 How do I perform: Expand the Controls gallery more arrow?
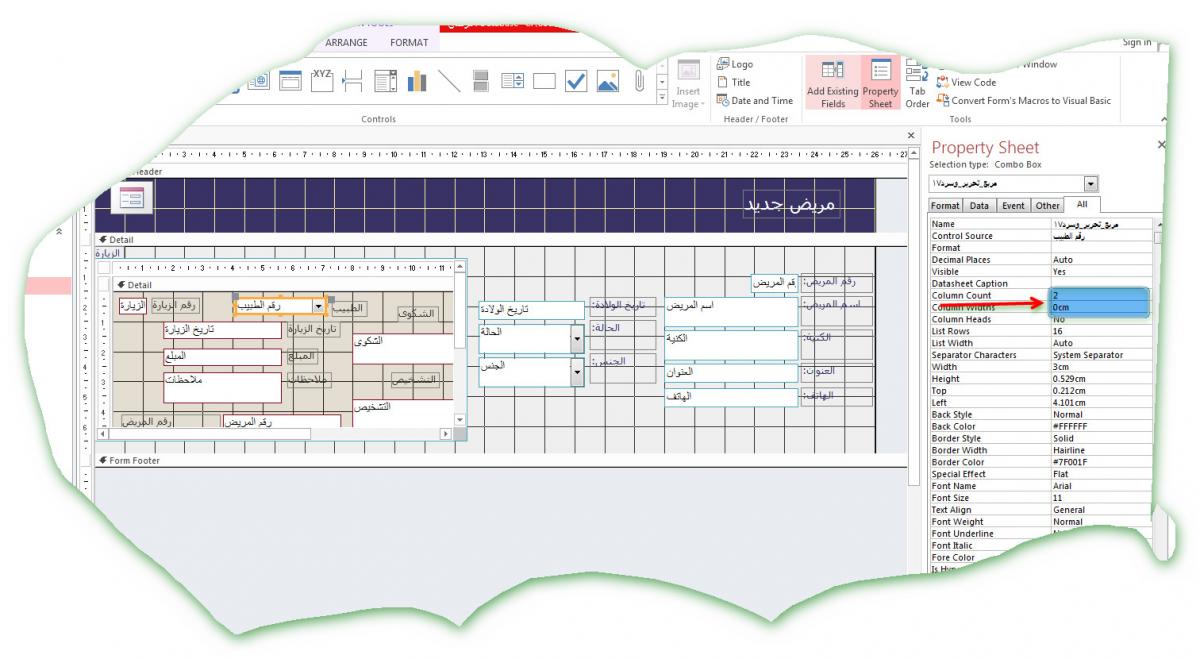tap(662, 96)
